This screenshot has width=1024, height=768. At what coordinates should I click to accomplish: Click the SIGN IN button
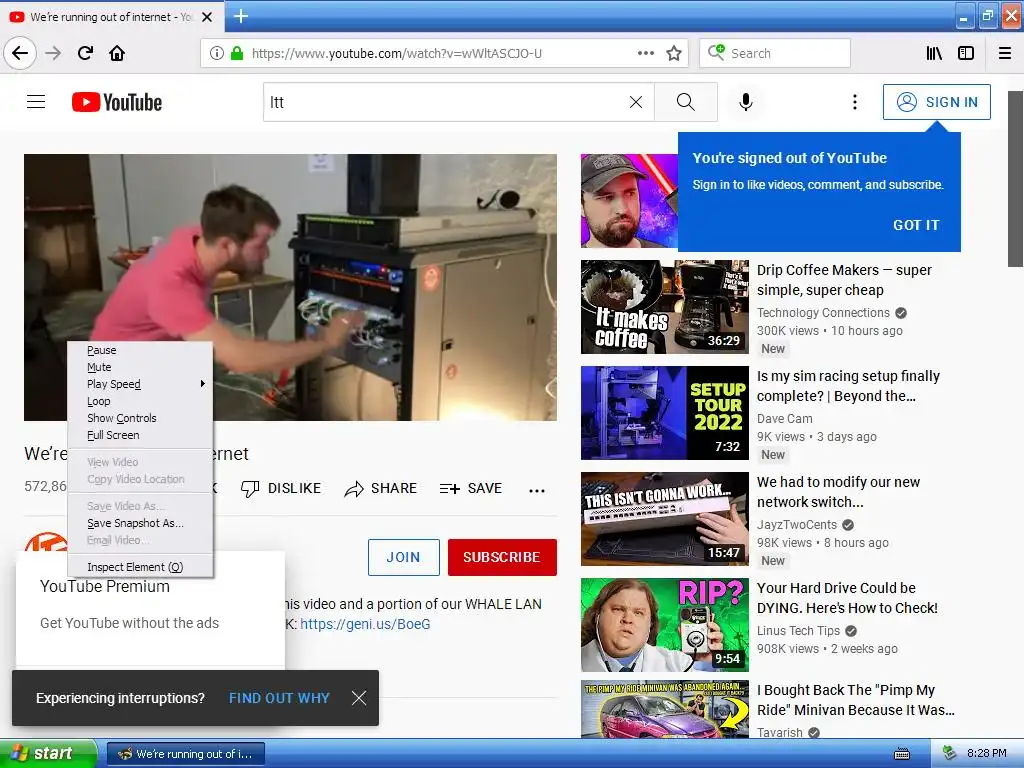pos(936,102)
